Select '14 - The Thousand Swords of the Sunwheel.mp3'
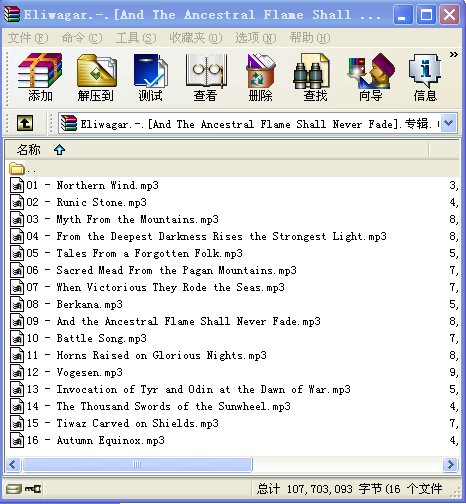466x504 pixels. [150, 406]
